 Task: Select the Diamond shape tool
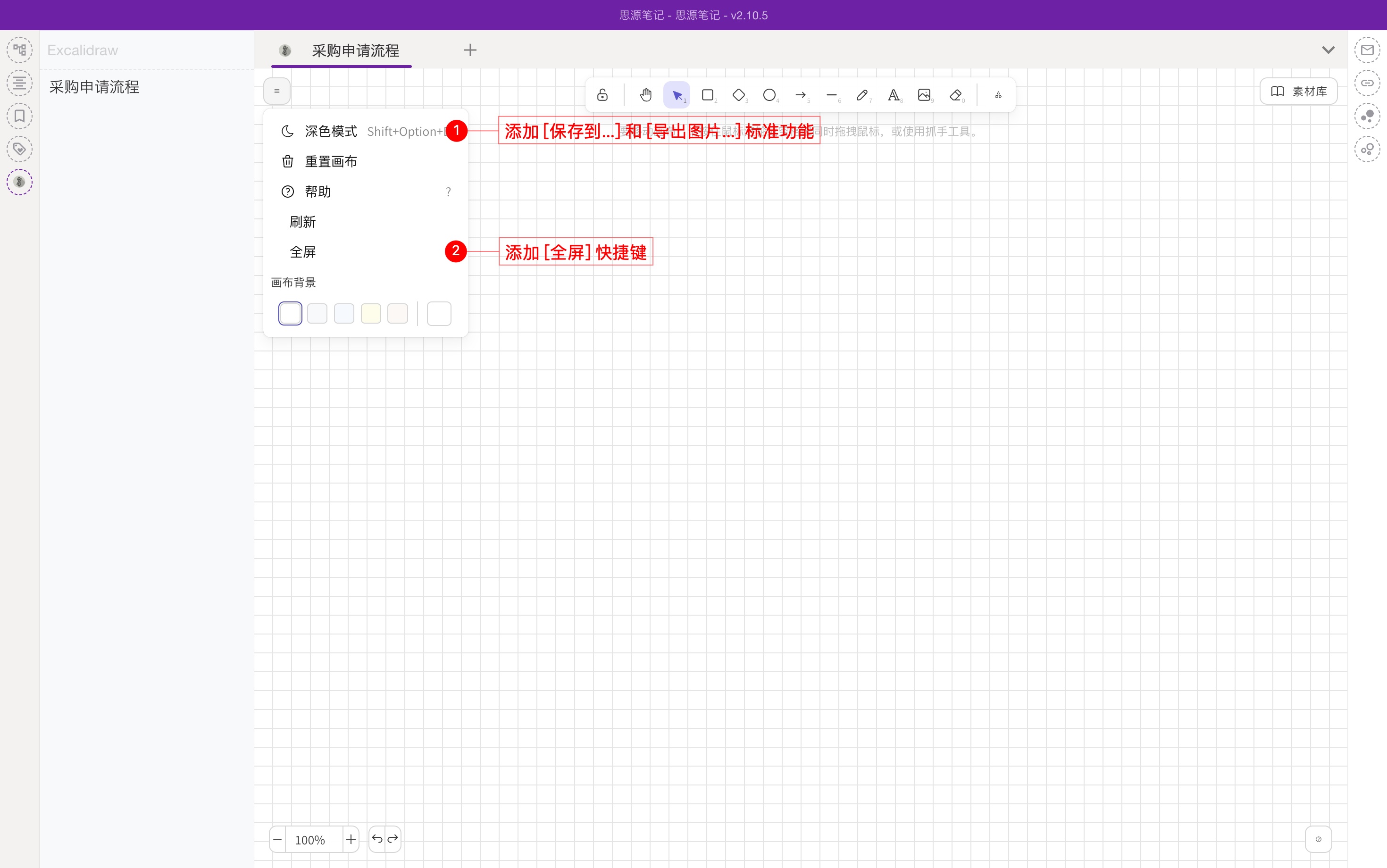pyautogui.click(x=738, y=95)
